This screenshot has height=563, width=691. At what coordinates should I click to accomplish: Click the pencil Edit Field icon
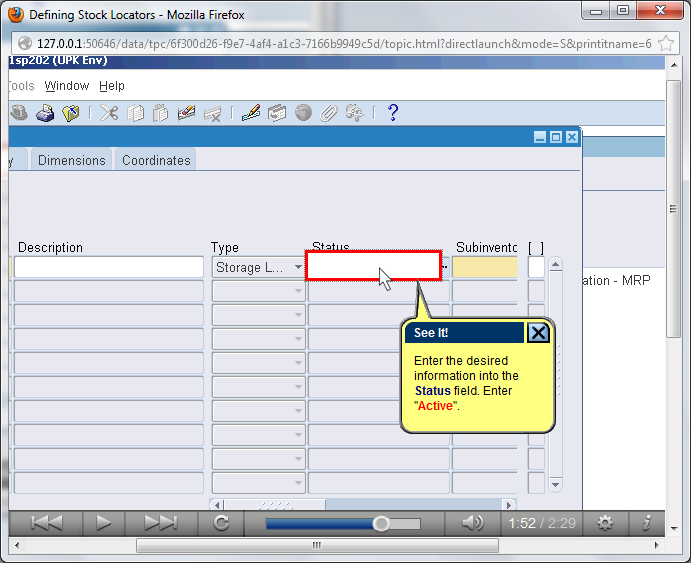click(251, 113)
